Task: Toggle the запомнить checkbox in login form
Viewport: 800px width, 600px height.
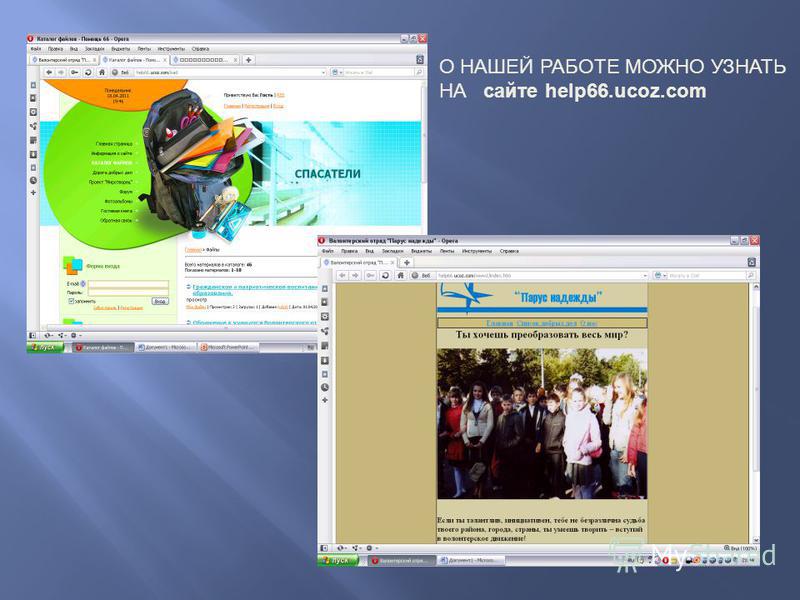Action: click(x=71, y=301)
